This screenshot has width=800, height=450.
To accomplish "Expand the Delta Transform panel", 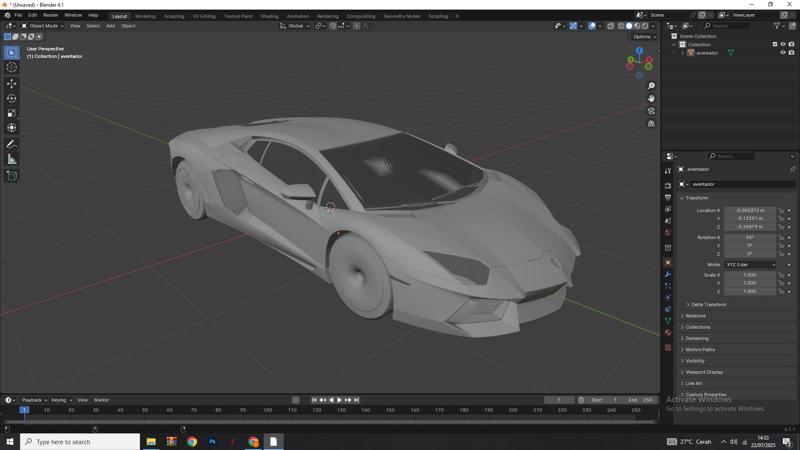I will [x=709, y=305].
